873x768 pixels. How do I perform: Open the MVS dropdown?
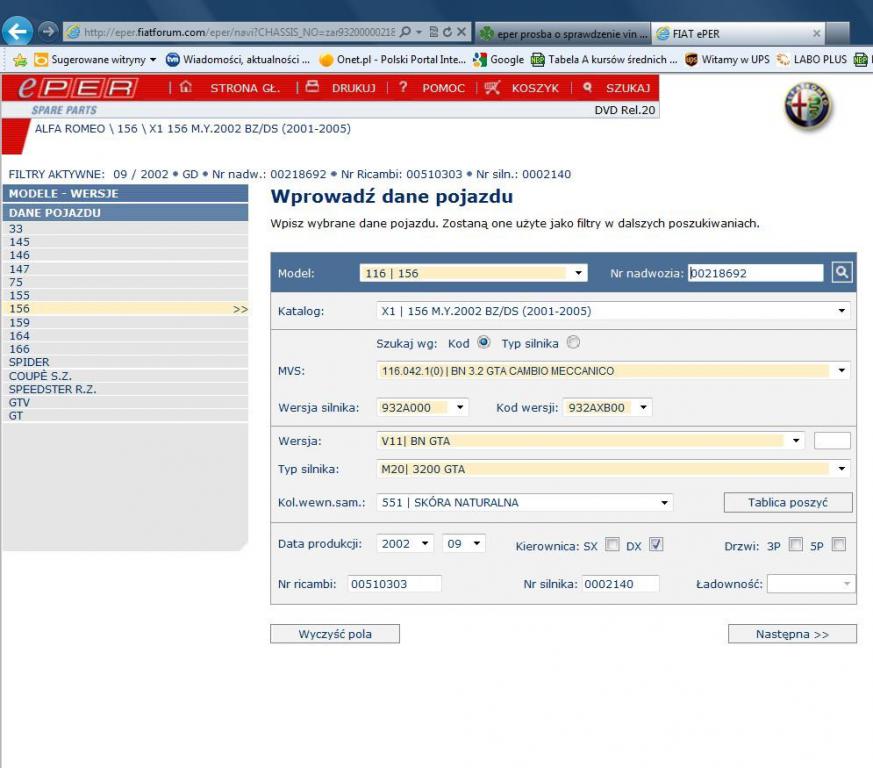point(613,371)
